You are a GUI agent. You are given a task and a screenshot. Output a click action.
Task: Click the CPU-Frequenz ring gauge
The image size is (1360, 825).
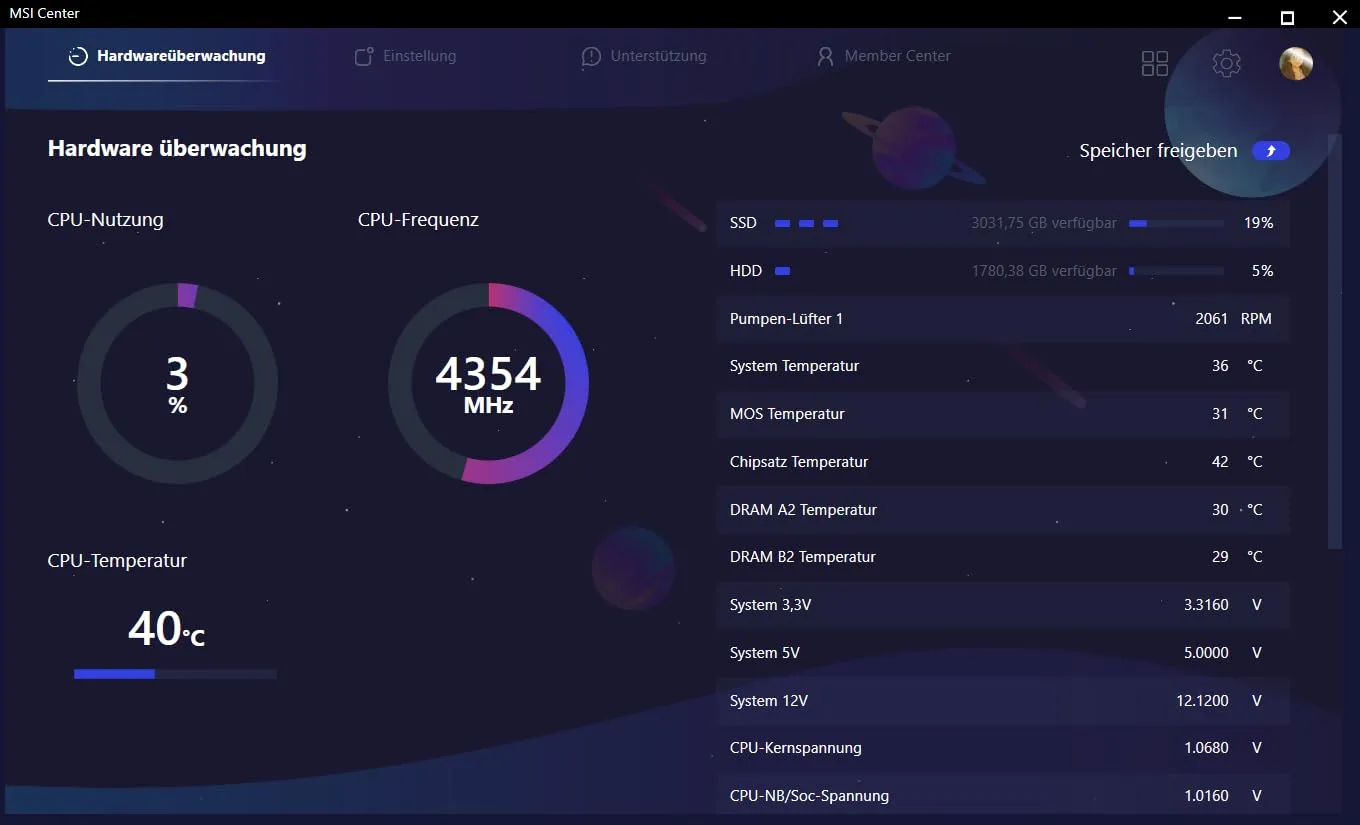pyautogui.click(x=488, y=383)
